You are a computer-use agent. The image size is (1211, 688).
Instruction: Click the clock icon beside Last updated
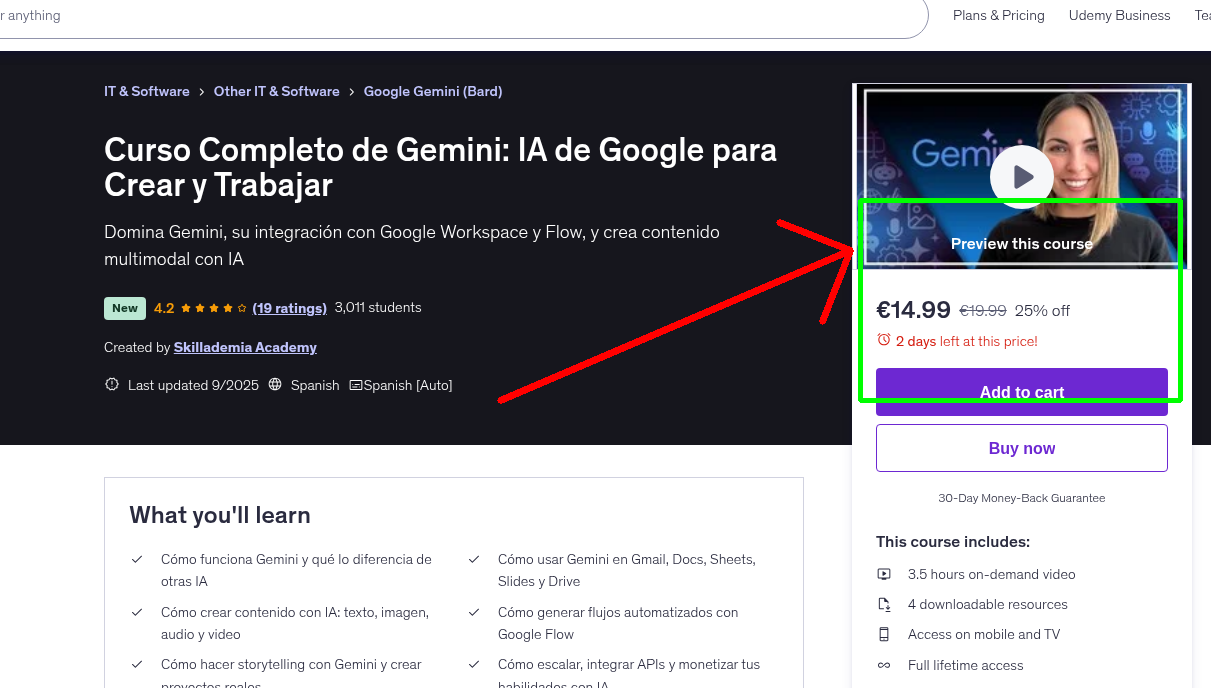pos(111,384)
